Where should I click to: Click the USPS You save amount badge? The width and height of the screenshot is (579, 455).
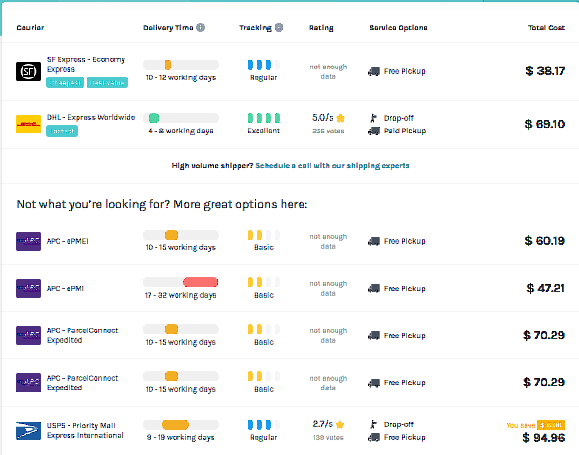551,425
